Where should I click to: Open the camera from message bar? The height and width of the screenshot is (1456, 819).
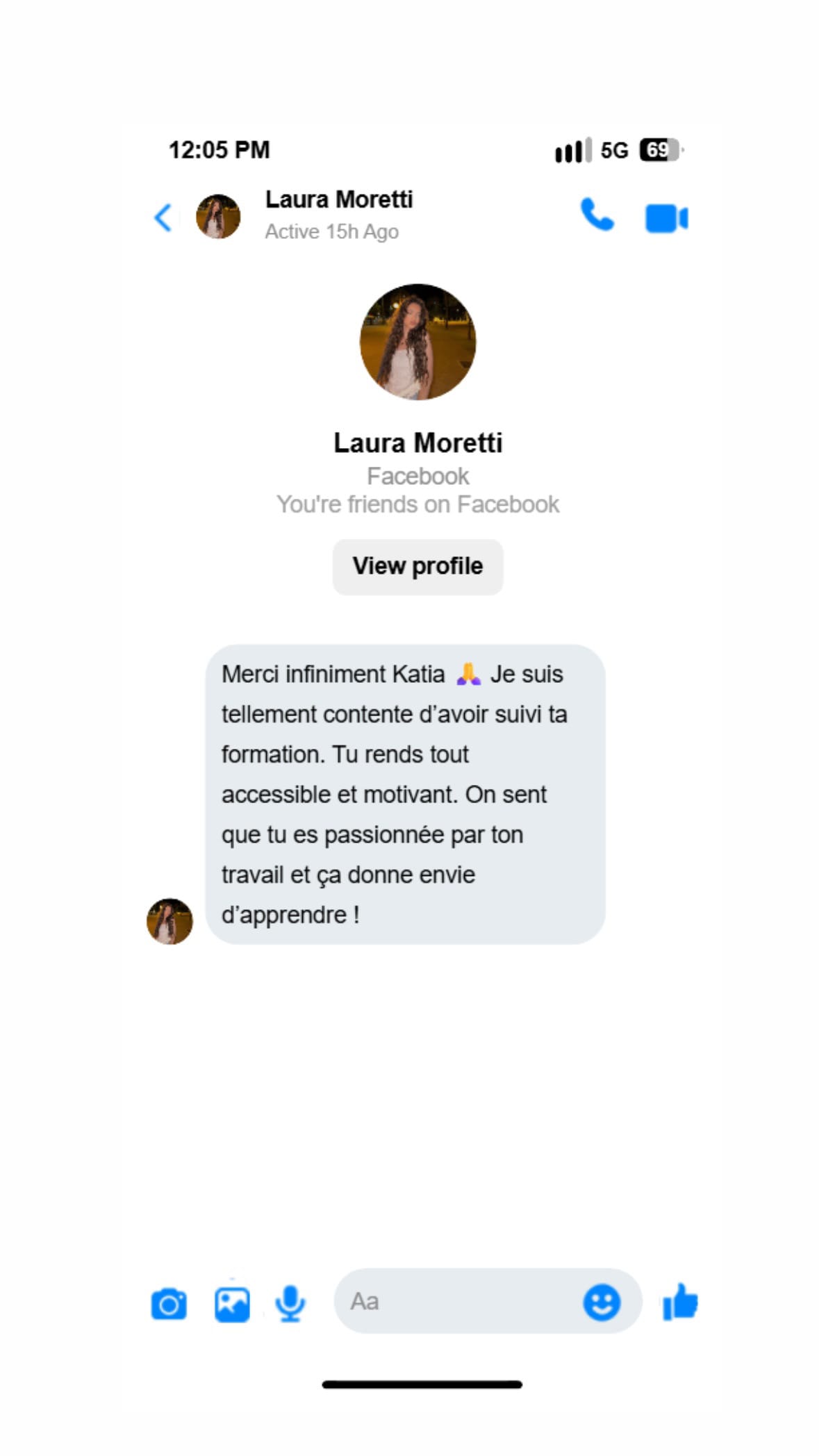(169, 1304)
